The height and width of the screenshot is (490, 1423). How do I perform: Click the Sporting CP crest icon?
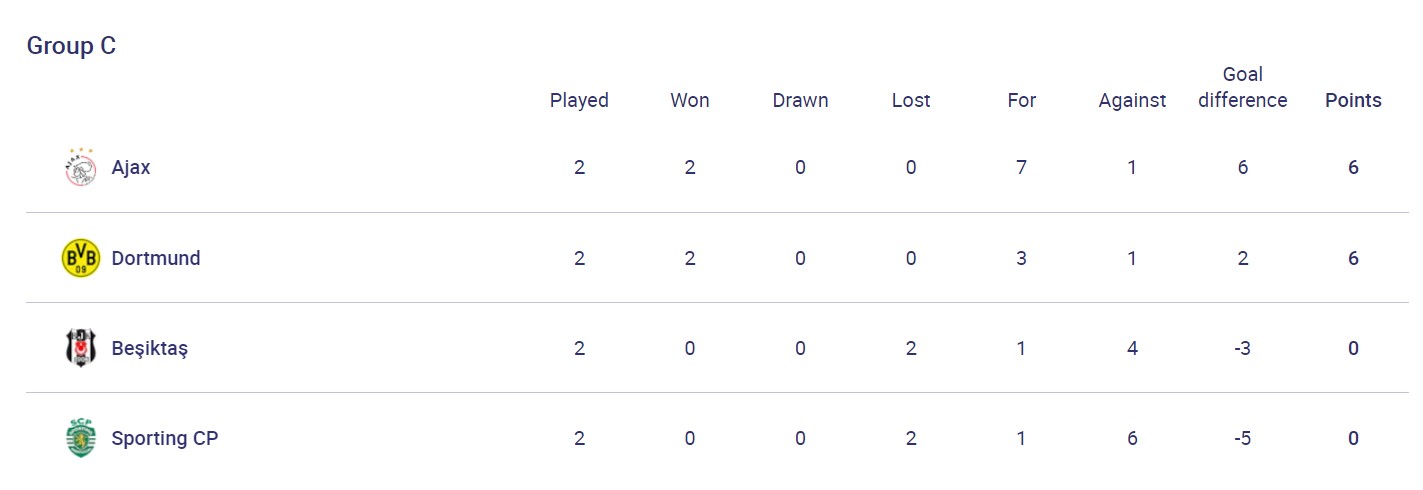coord(80,438)
